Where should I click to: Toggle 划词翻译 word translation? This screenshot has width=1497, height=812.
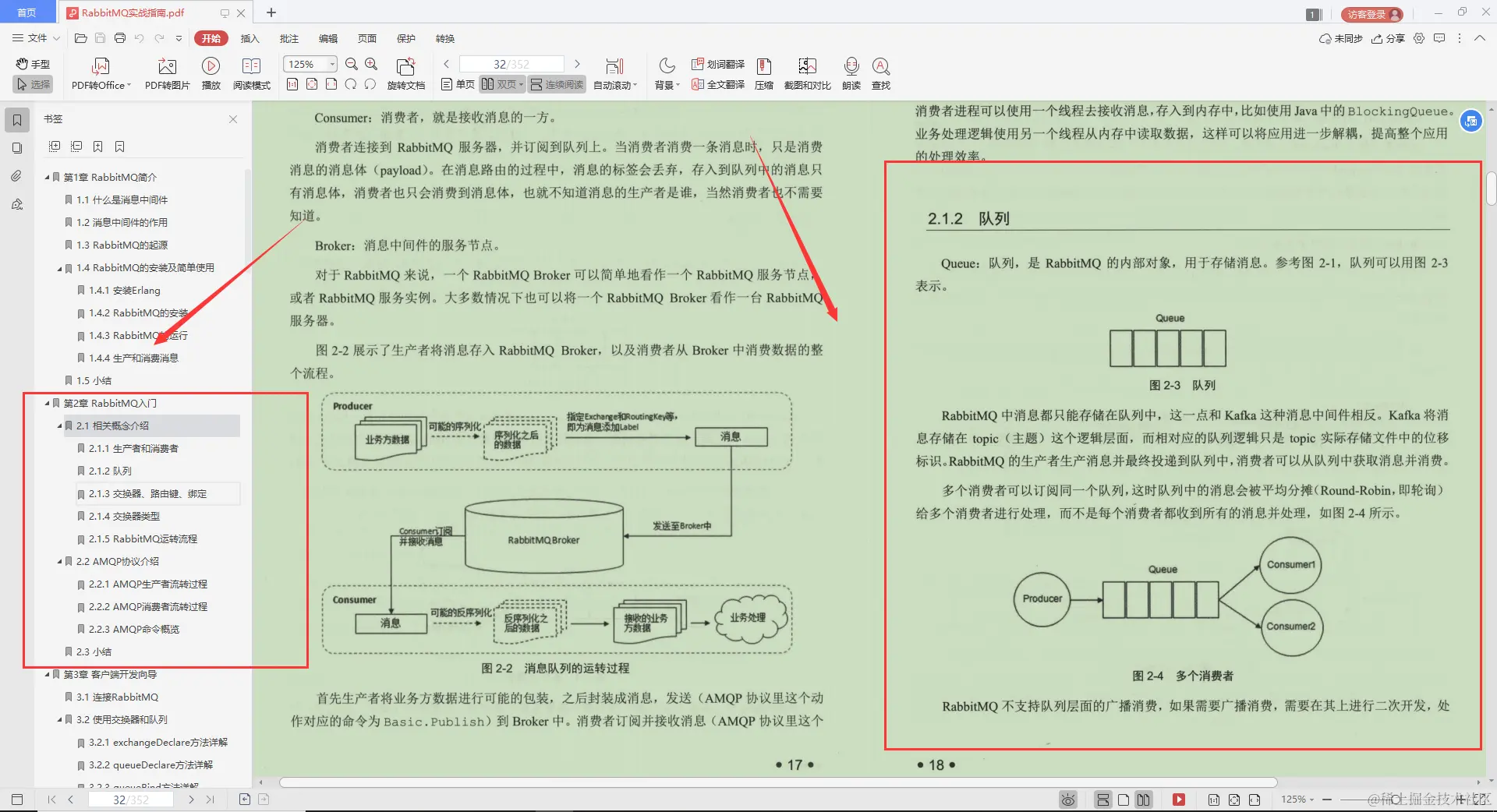(718, 65)
